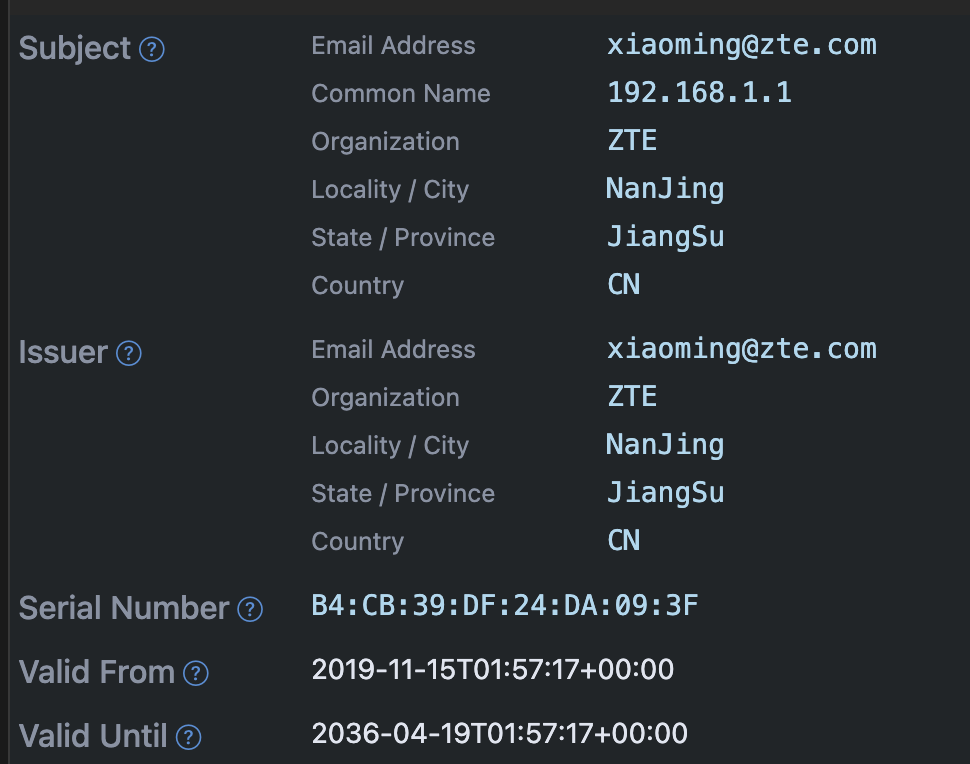
Task: Click the Common Name value 192.168.1.1
Action: click(700, 93)
